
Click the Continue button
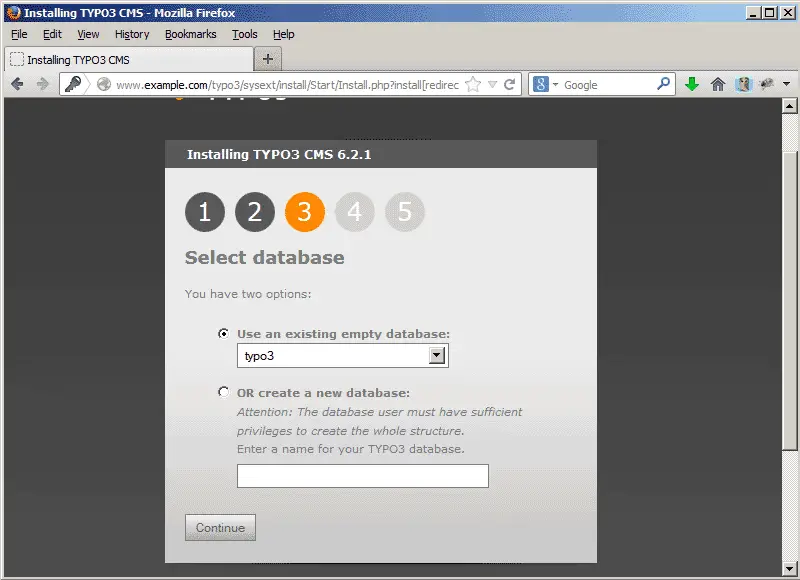point(220,527)
